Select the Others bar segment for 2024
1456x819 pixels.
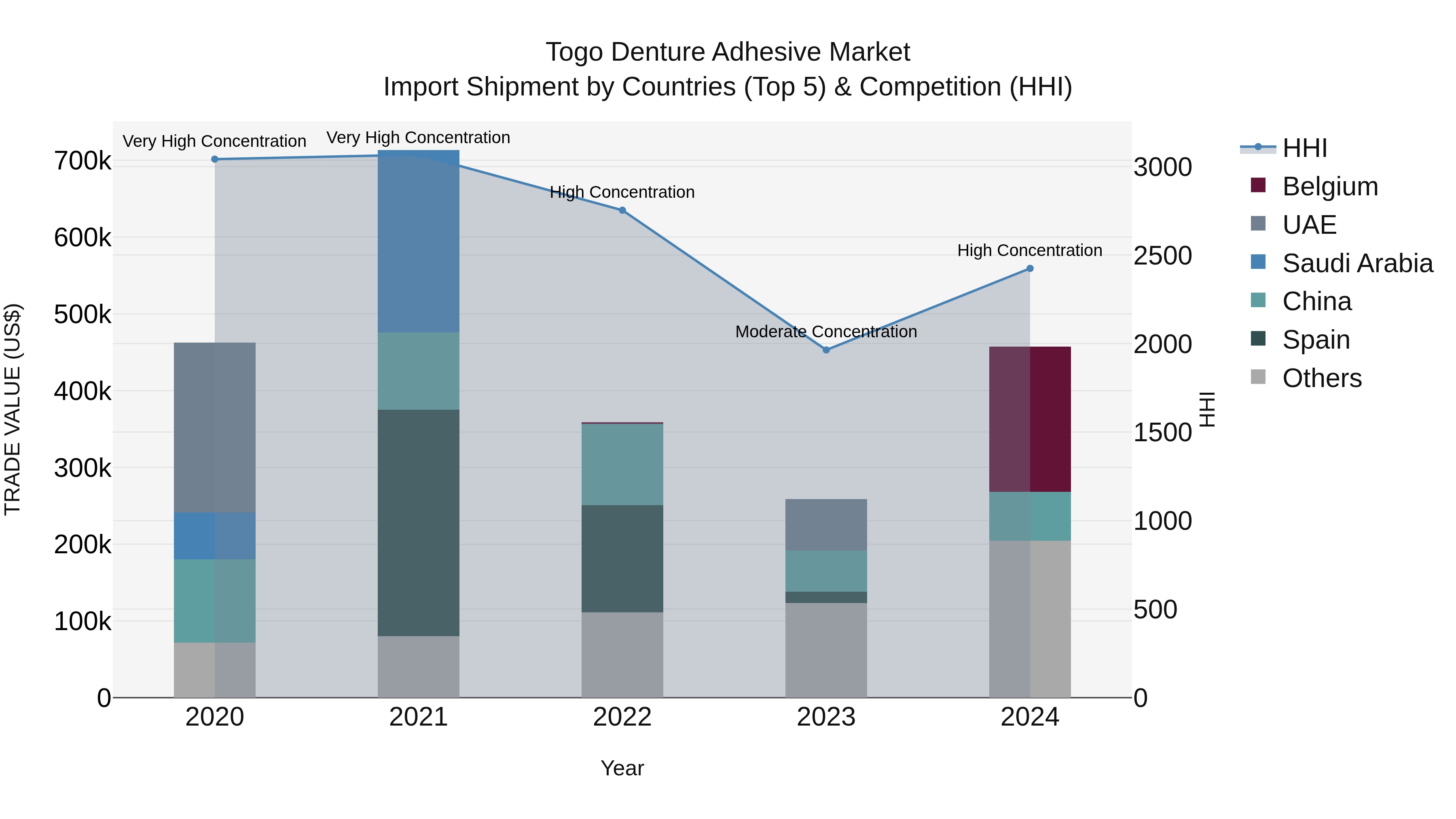coord(1030,619)
